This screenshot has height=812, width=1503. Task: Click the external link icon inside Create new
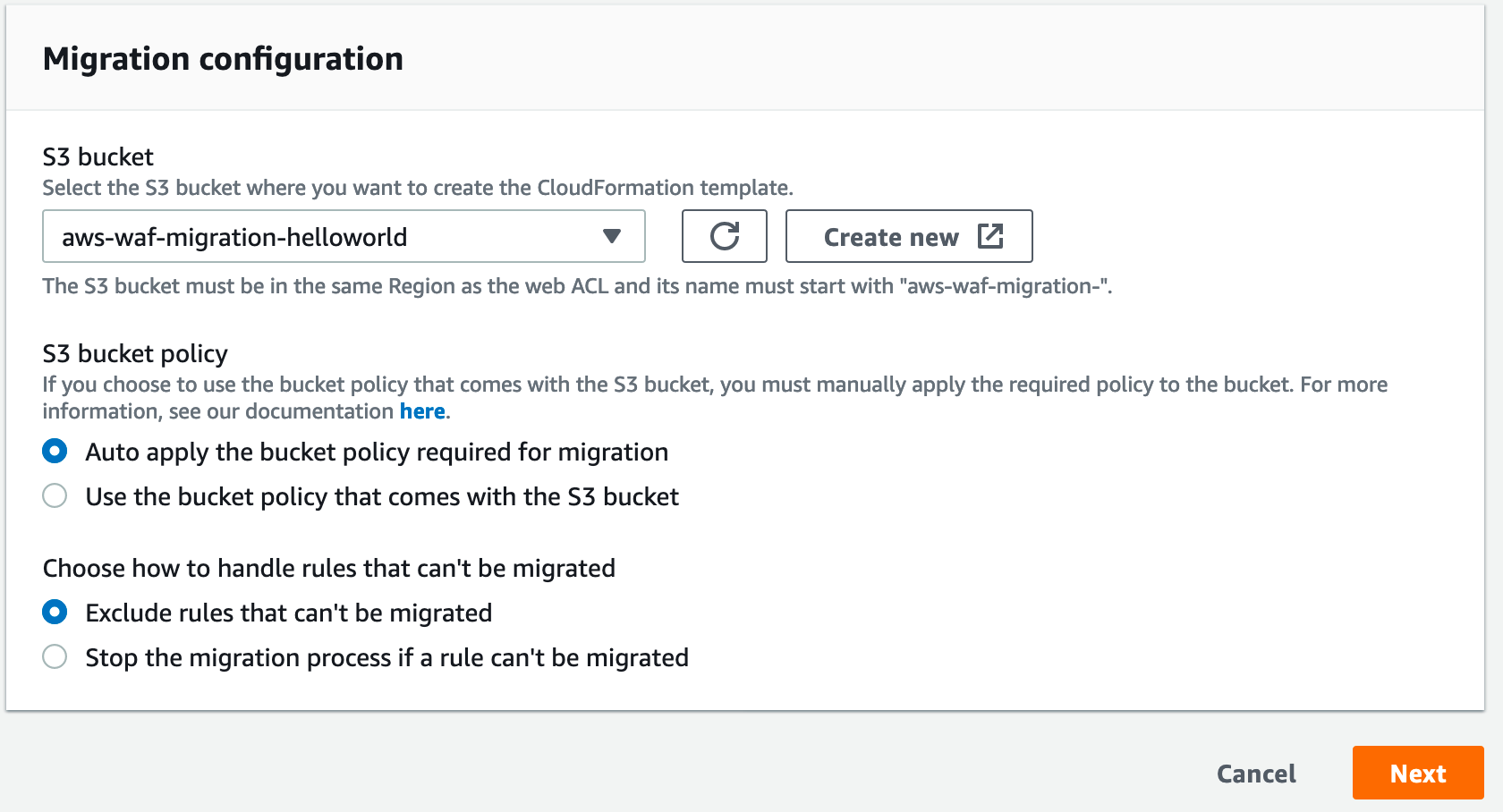989,236
